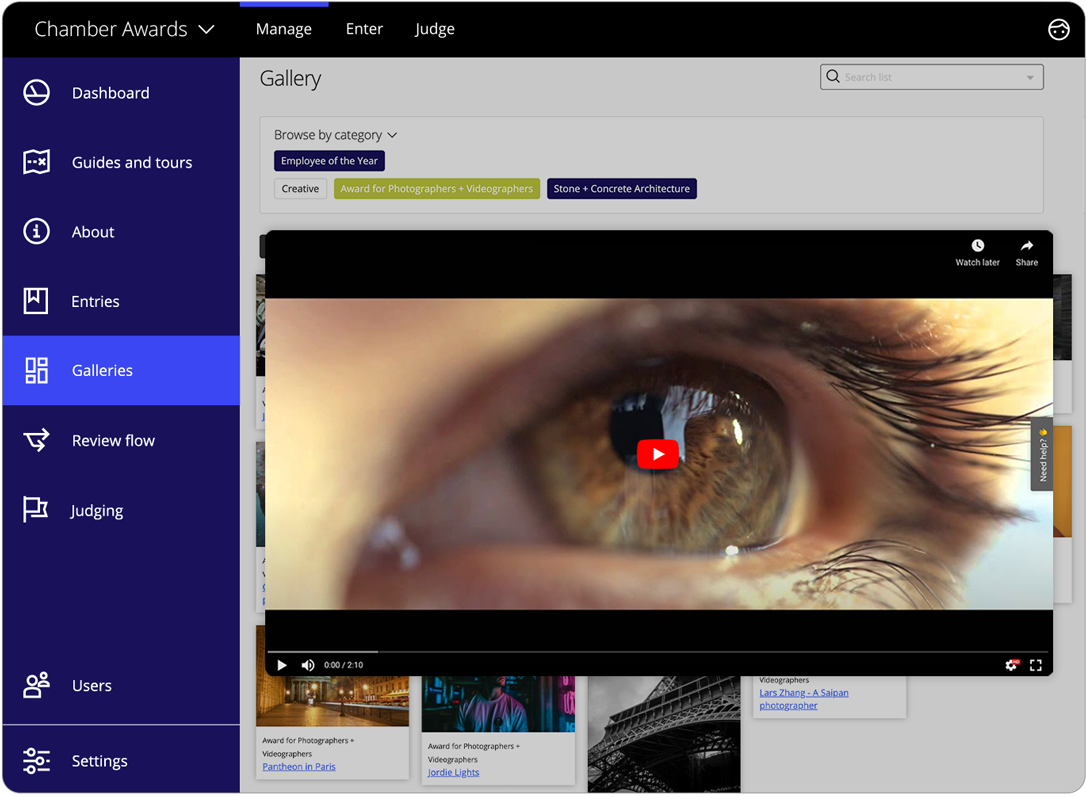Image resolution: width=1086 pixels, height=797 pixels.
Task: Select the Review flow icon
Action: pyautogui.click(x=36, y=440)
